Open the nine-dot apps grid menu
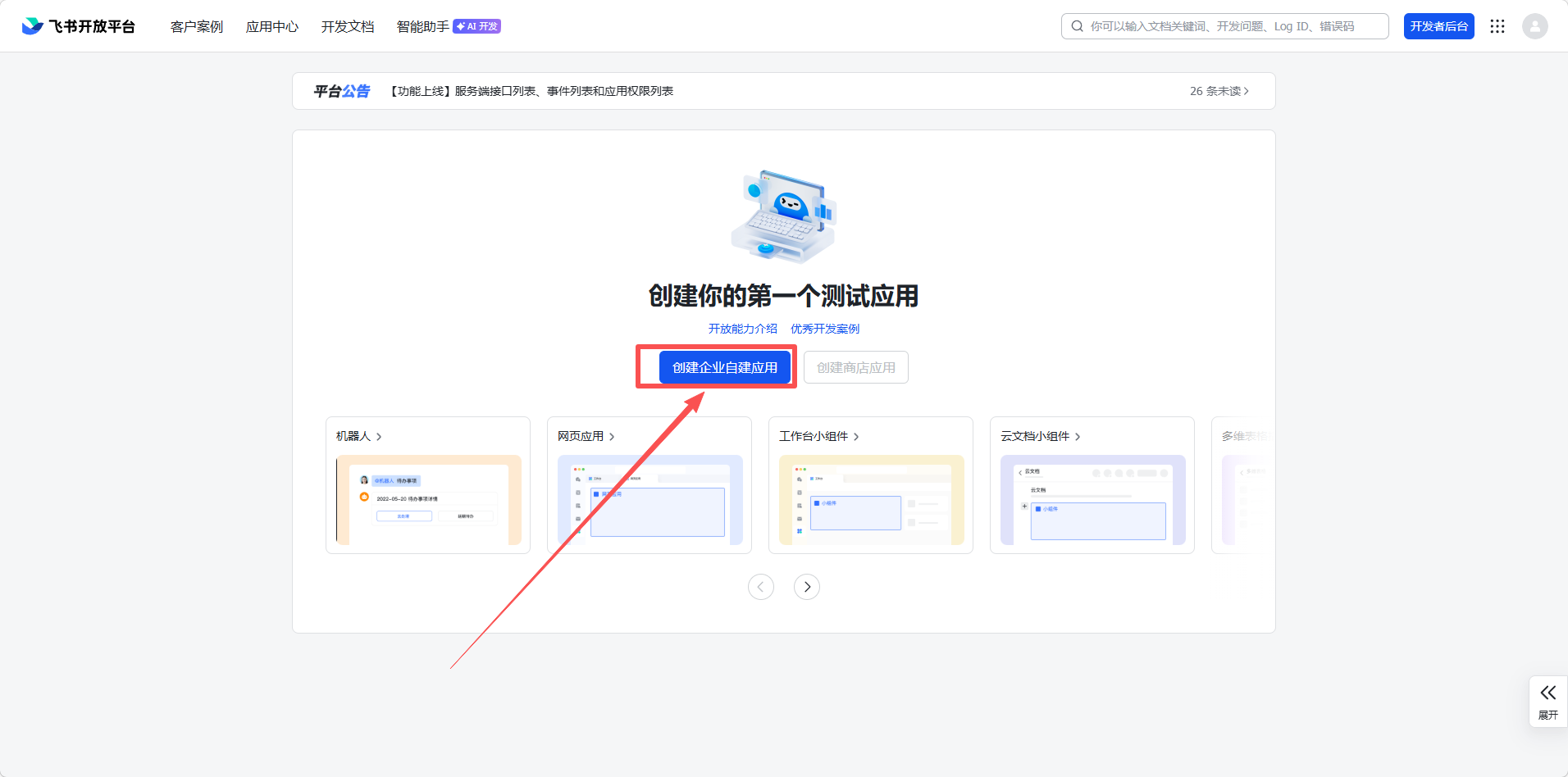The image size is (1568, 777). click(x=1497, y=26)
